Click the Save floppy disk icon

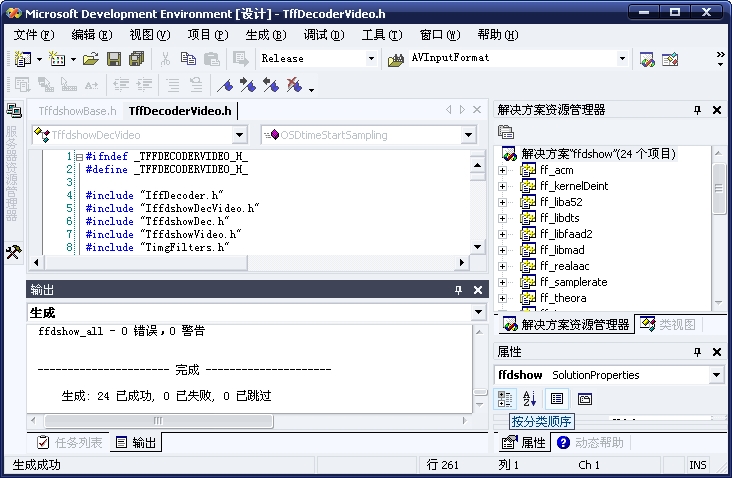click(x=114, y=59)
